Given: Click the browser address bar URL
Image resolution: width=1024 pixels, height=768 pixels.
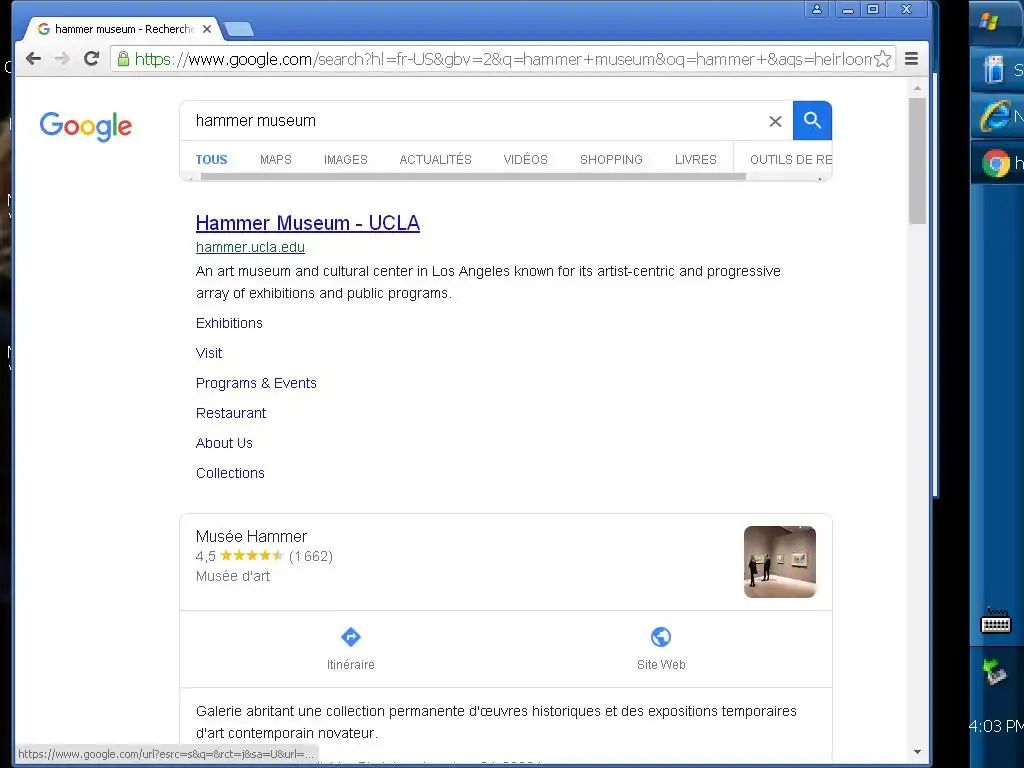Looking at the screenshot, I should 503,59.
